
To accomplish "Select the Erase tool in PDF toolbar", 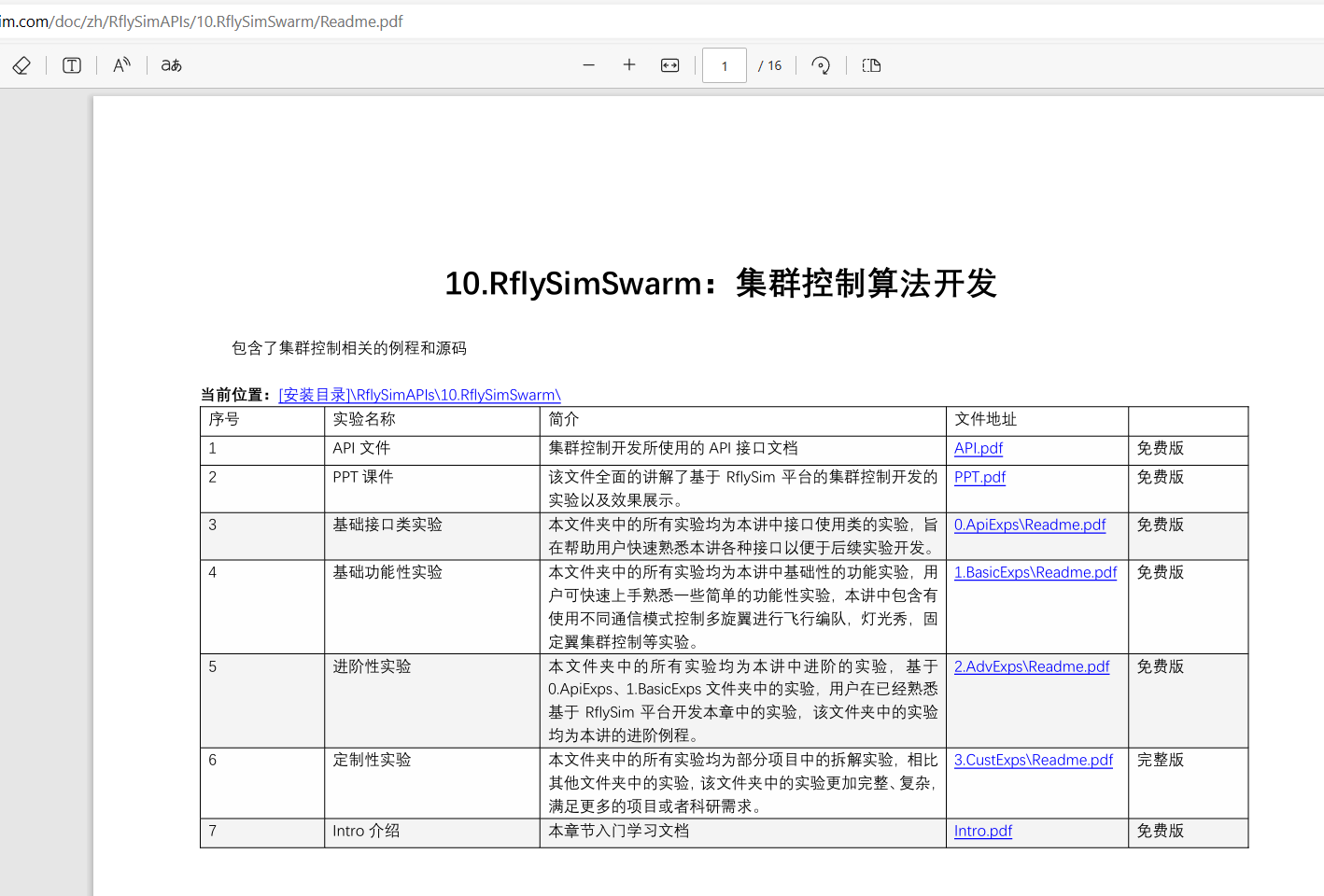I will click(21, 65).
